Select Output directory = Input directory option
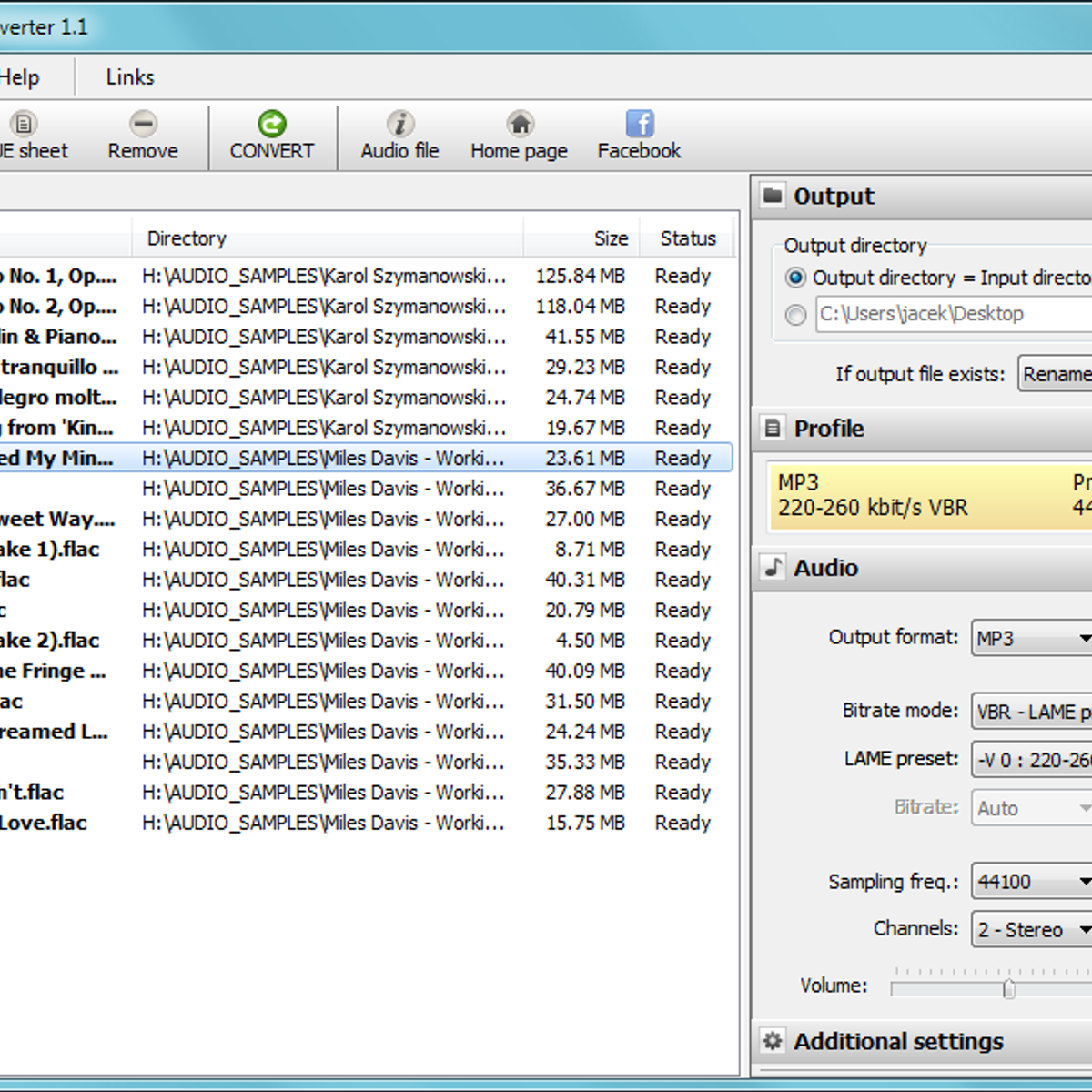The image size is (1092, 1092). [x=796, y=278]
